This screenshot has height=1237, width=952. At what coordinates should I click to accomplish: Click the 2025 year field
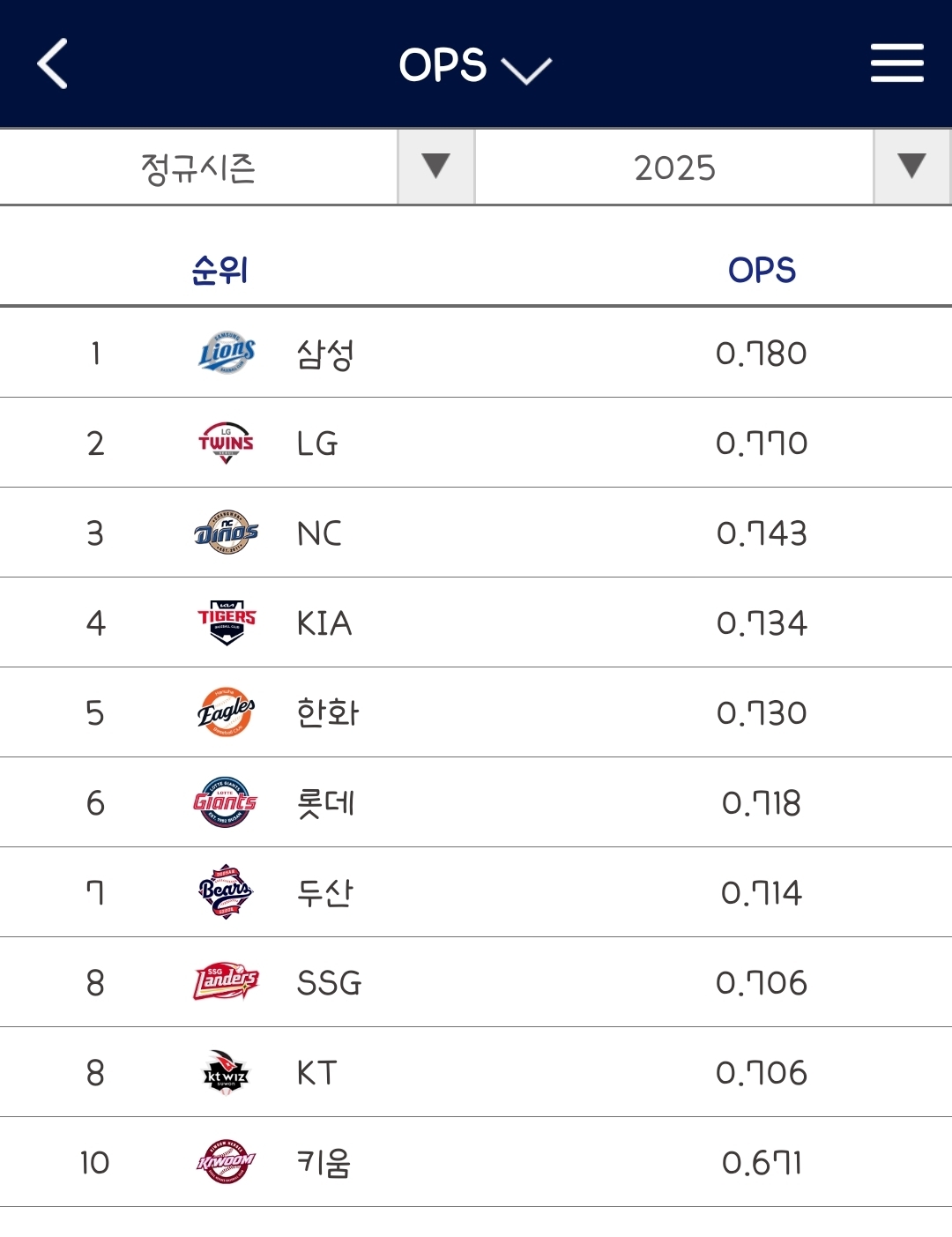pos(674,168)
